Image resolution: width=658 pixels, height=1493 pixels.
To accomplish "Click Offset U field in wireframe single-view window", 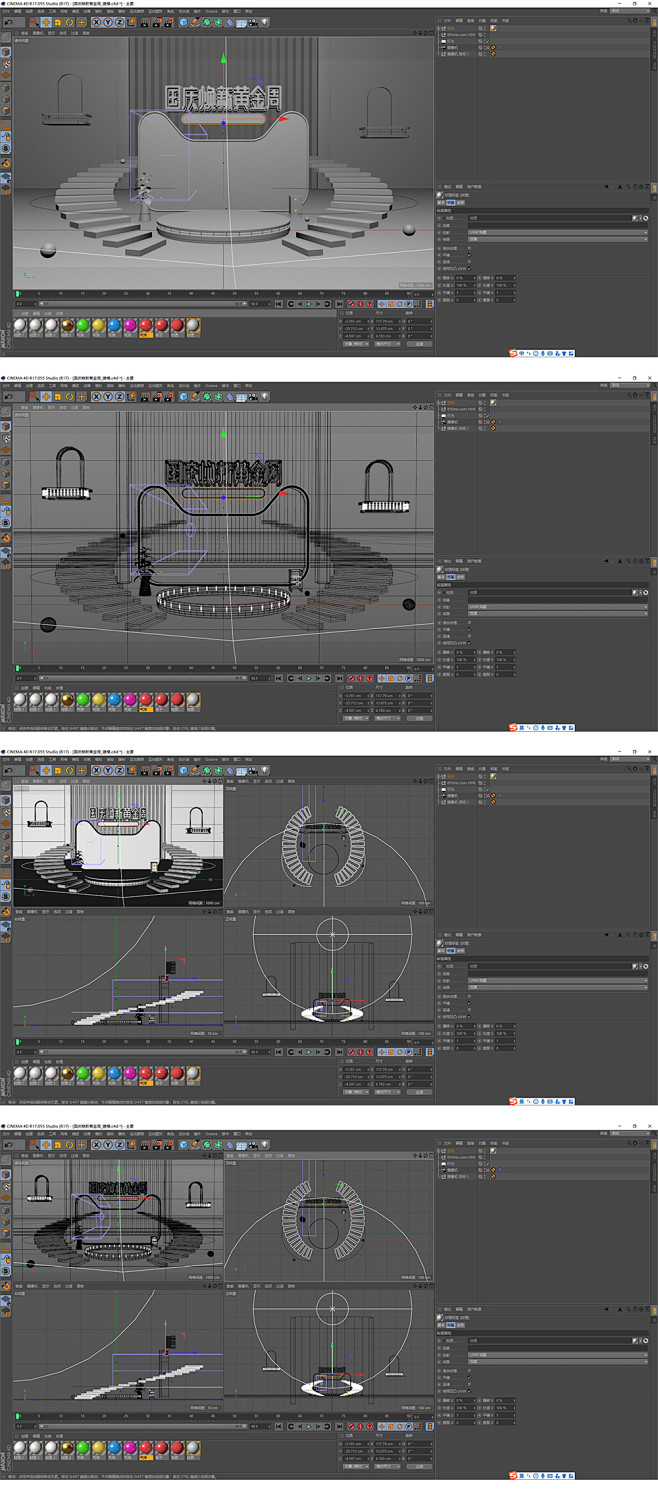I will click(465, 653).
